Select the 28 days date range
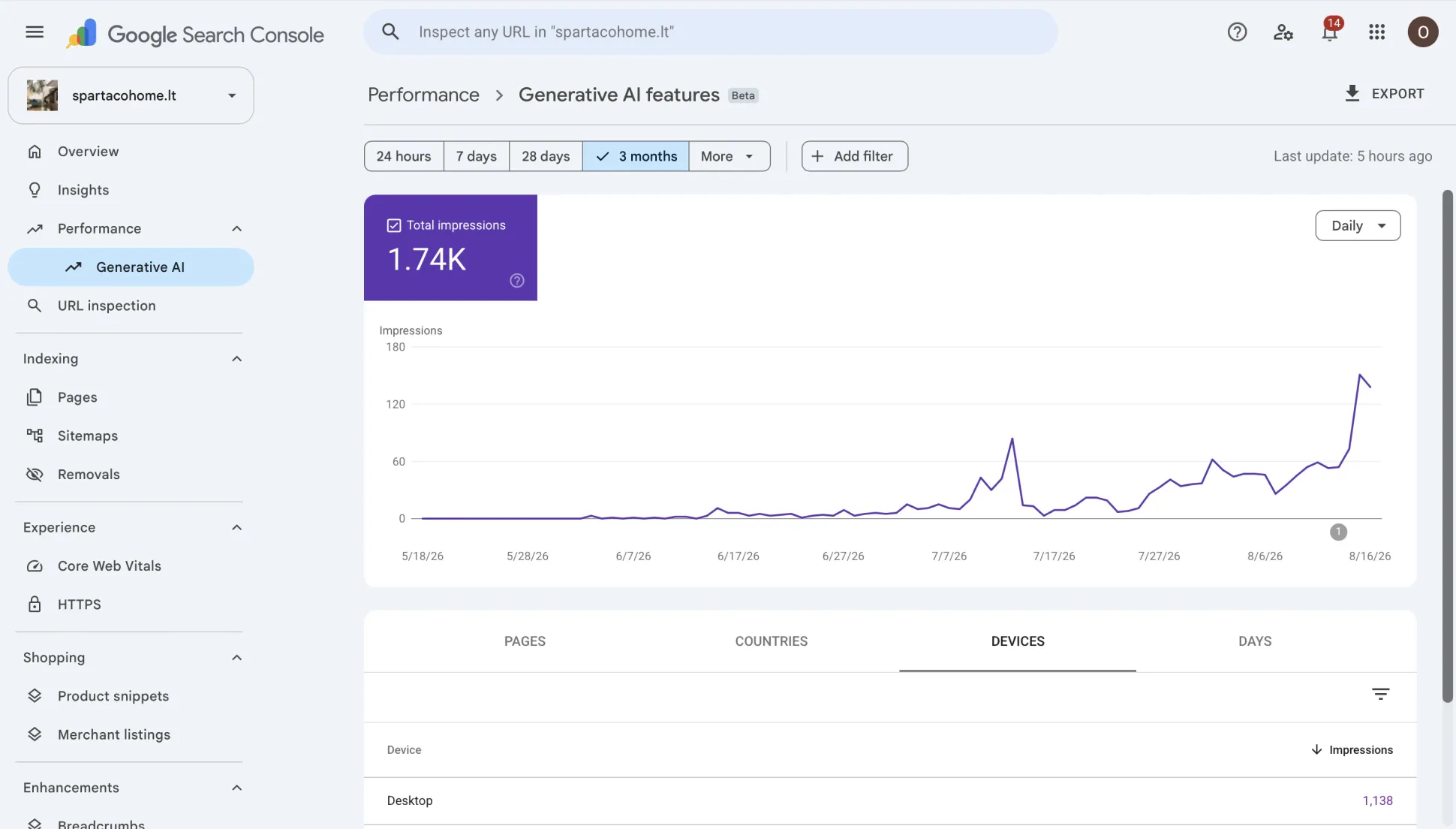The width and height of the screenshot is (1456, 829). click(x=546, y=156)
